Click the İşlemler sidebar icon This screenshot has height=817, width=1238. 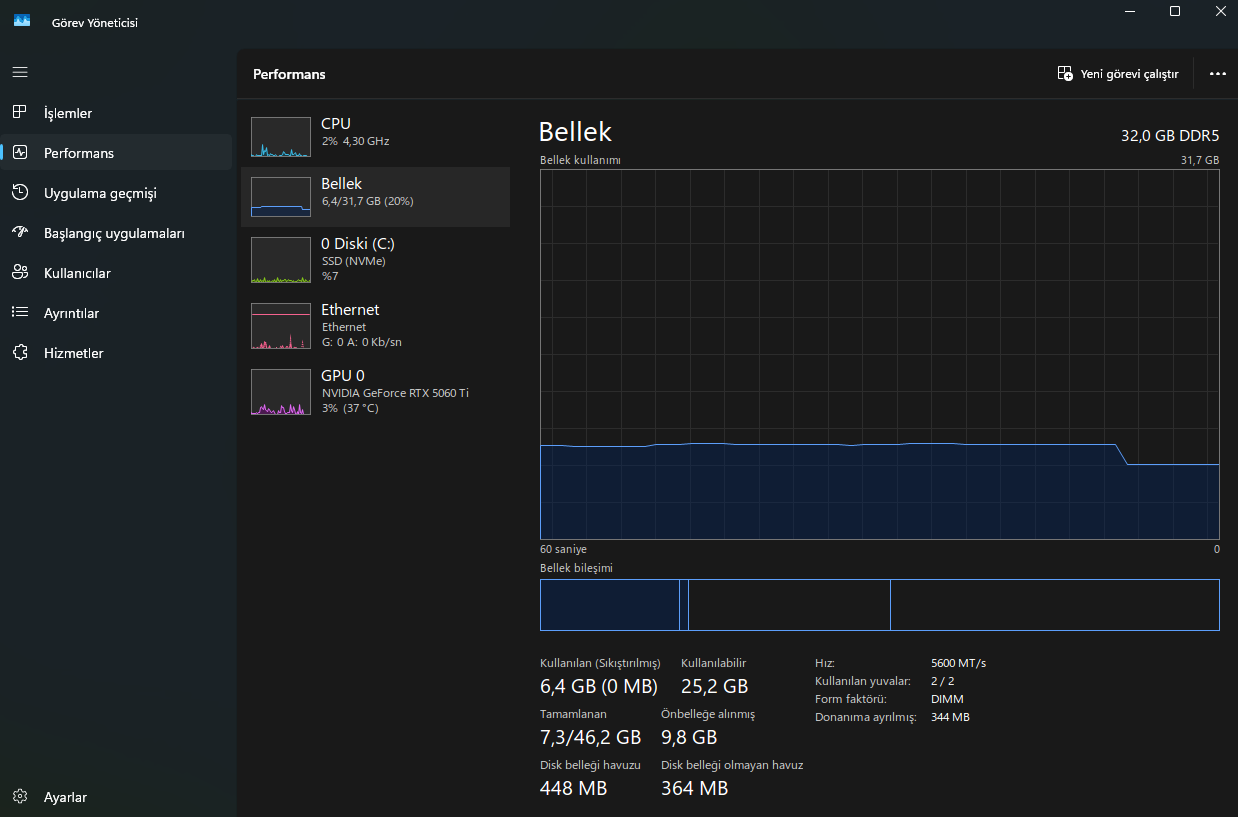[20, 112]
